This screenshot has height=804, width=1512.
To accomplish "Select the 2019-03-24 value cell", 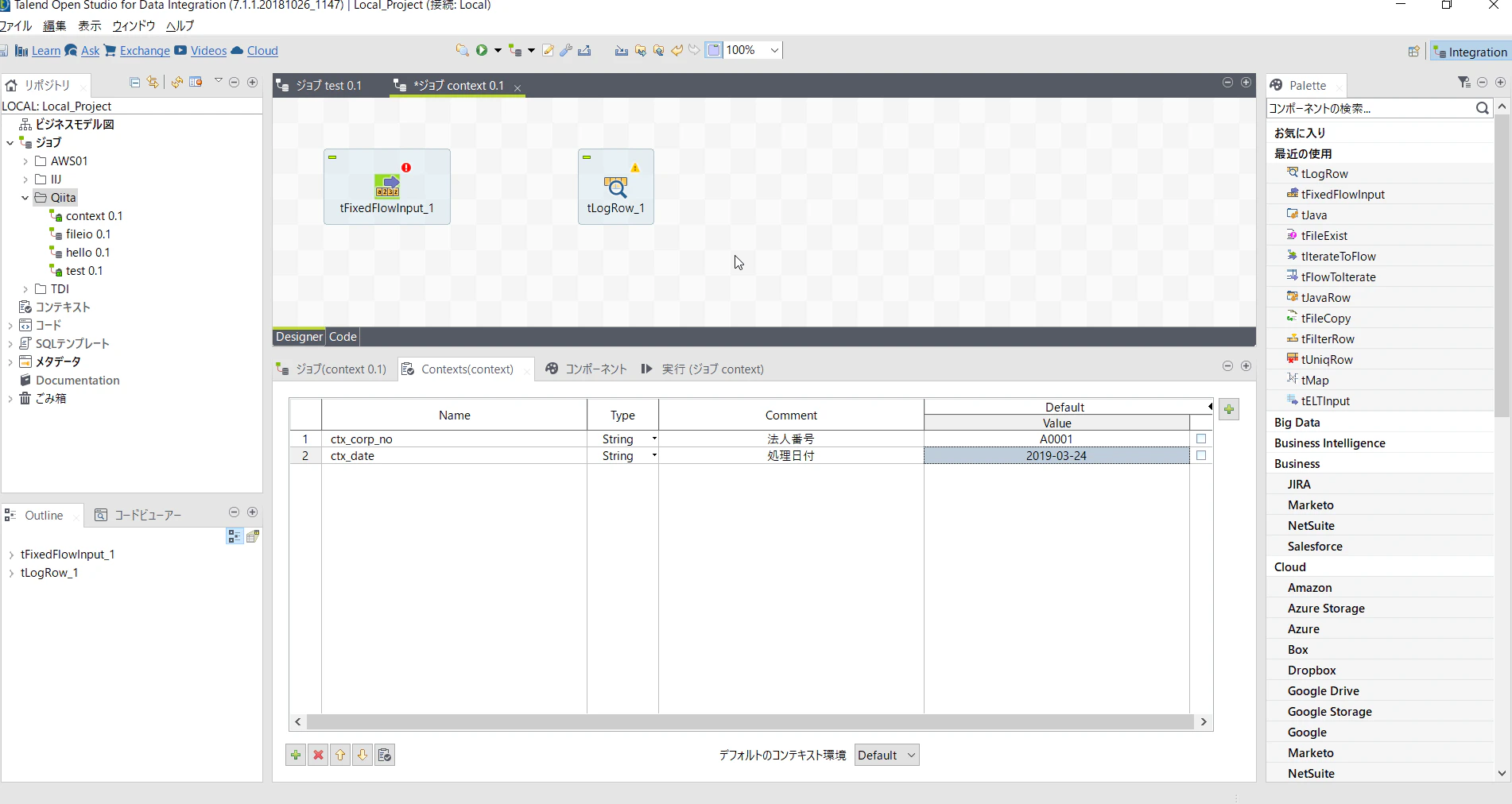I will point(1056,455).
